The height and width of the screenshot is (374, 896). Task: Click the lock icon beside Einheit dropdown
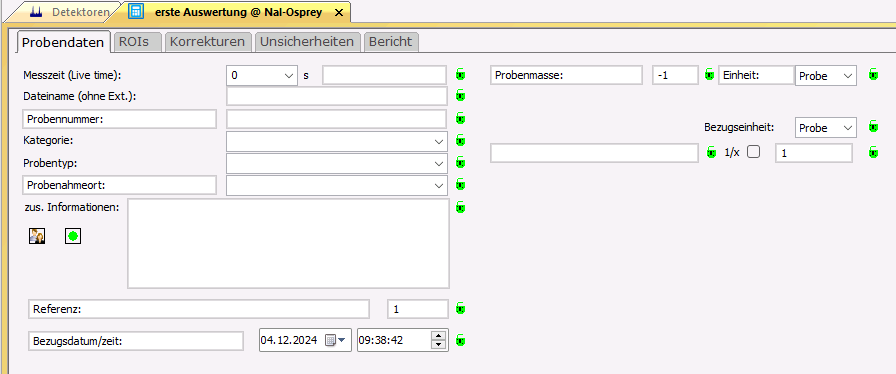tap(873, 74)
